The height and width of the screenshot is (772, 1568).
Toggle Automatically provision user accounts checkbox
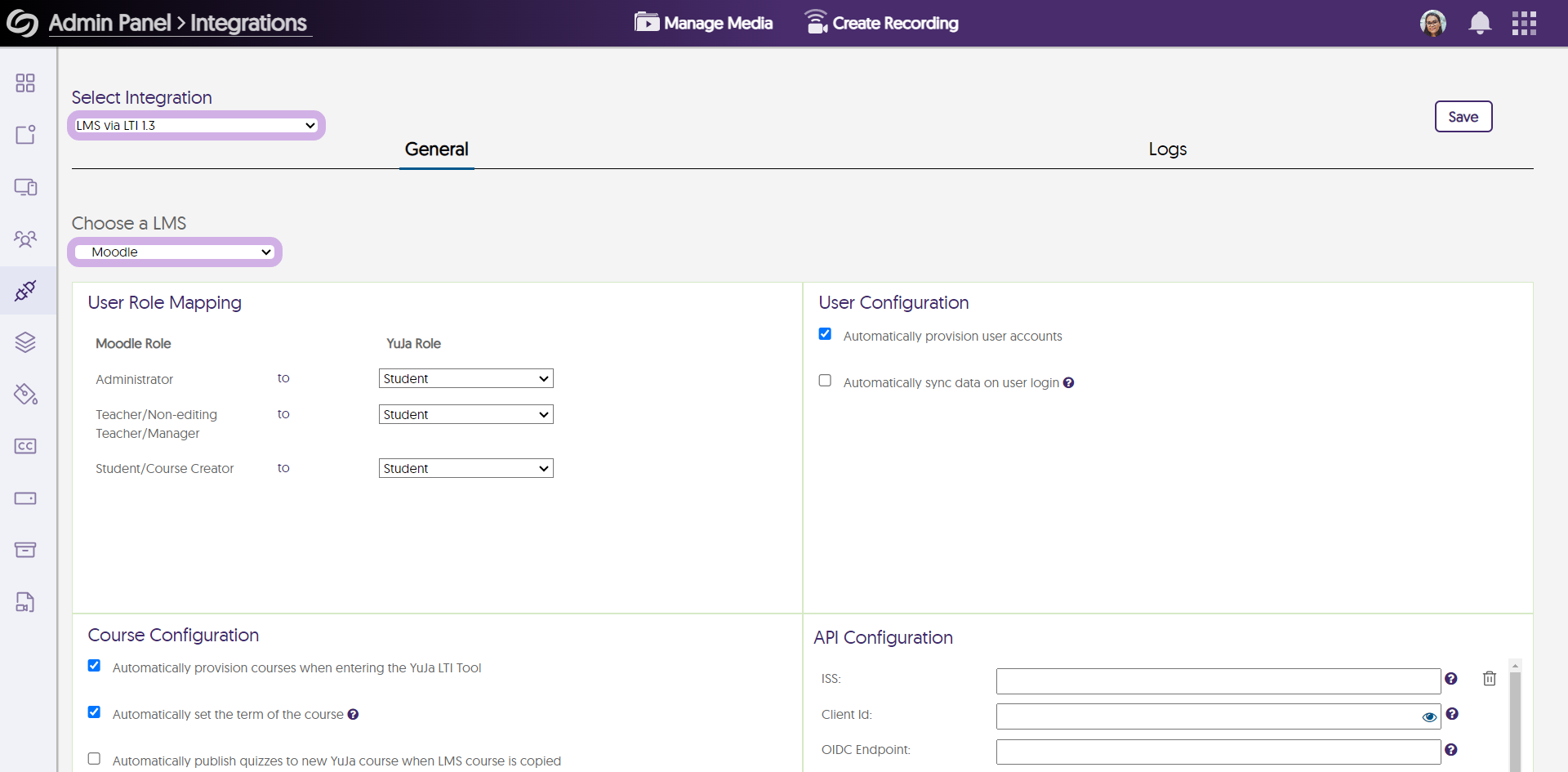825,334
